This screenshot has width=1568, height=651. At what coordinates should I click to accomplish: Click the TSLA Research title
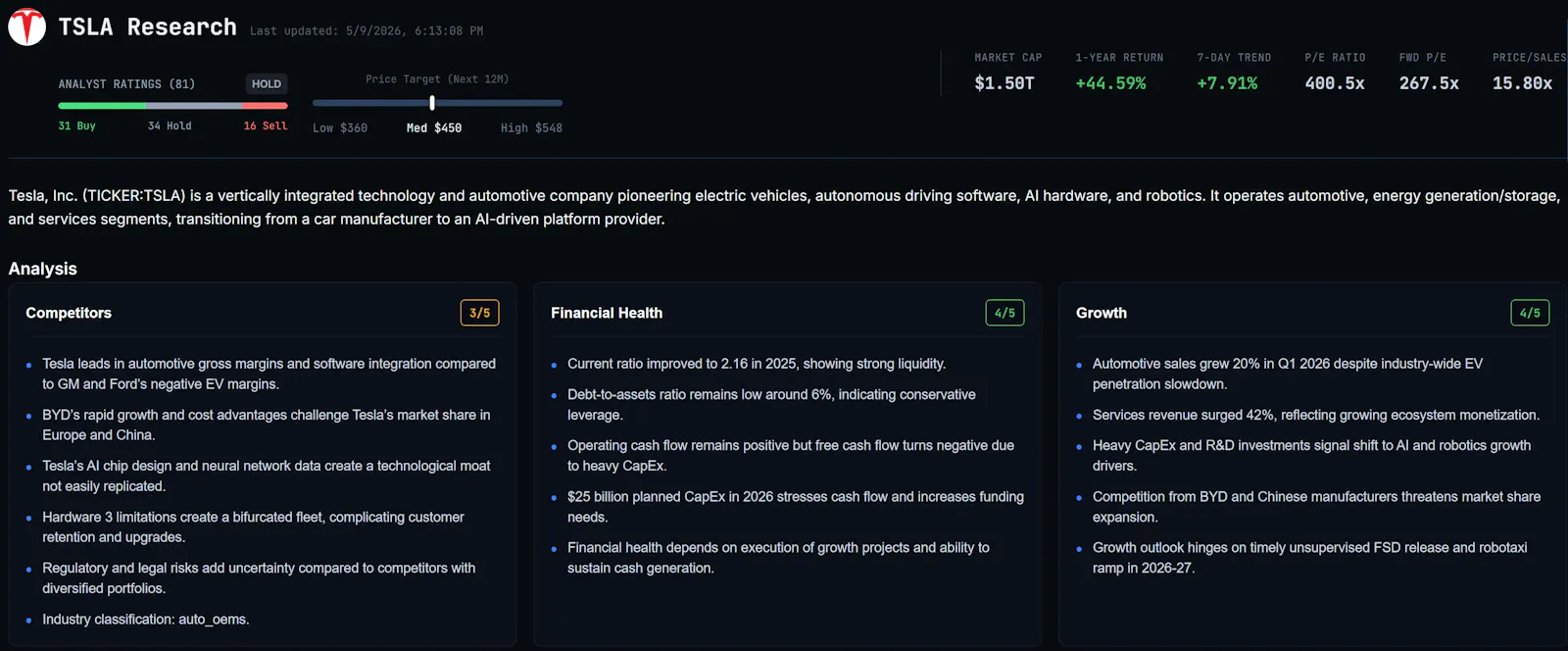pos(147,27)
